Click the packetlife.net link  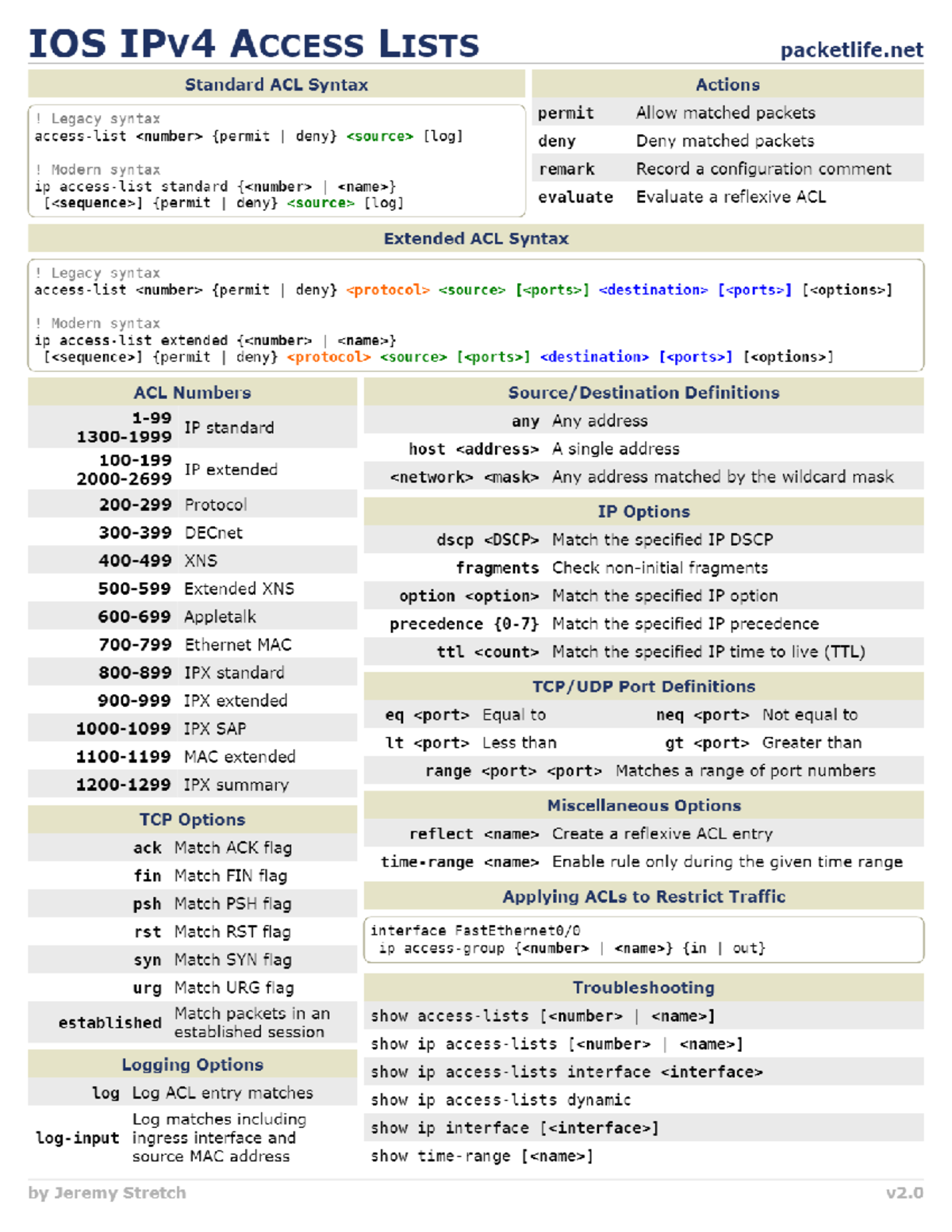(851, 50)
